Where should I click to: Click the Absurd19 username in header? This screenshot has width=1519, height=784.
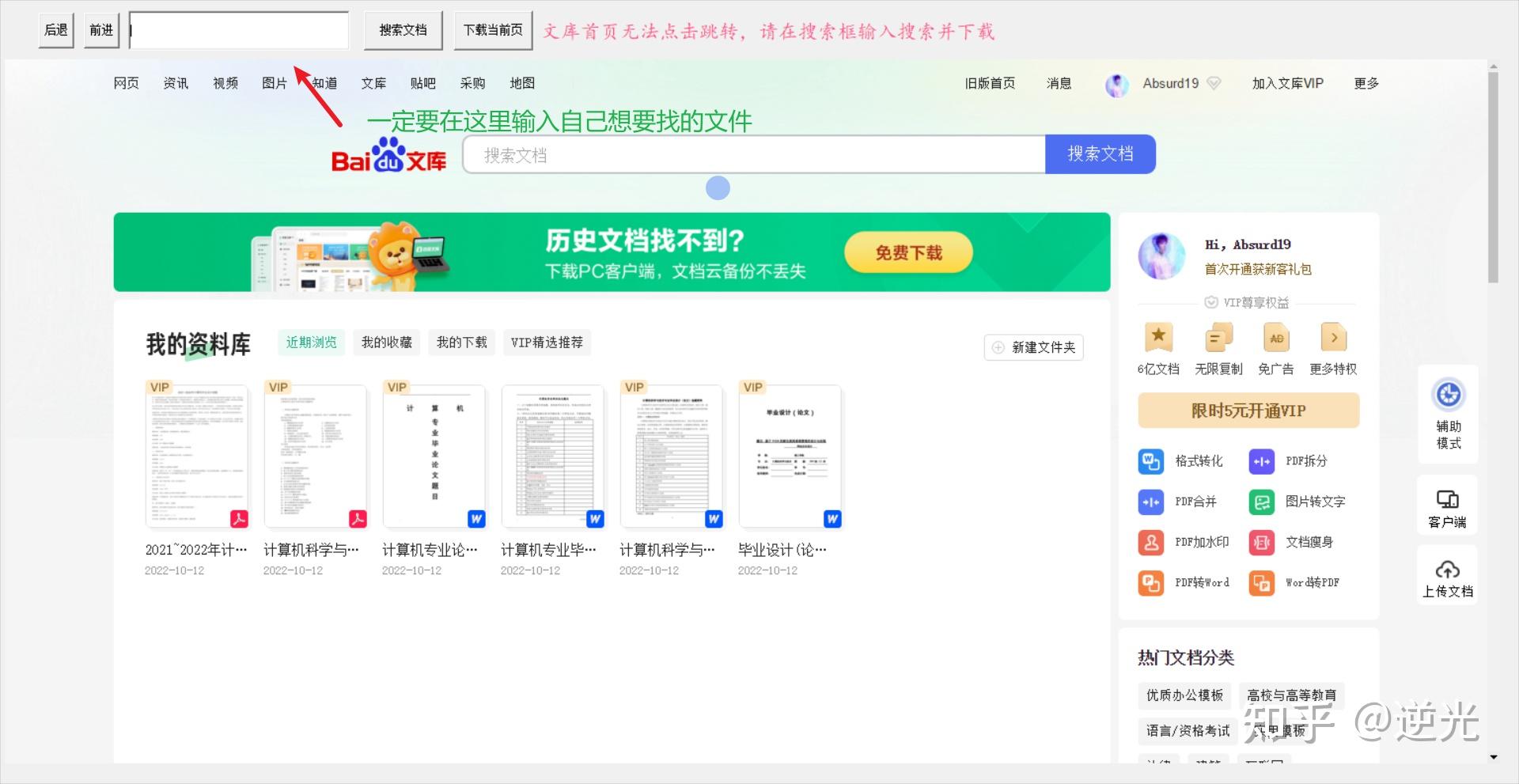coord(1171,83)
